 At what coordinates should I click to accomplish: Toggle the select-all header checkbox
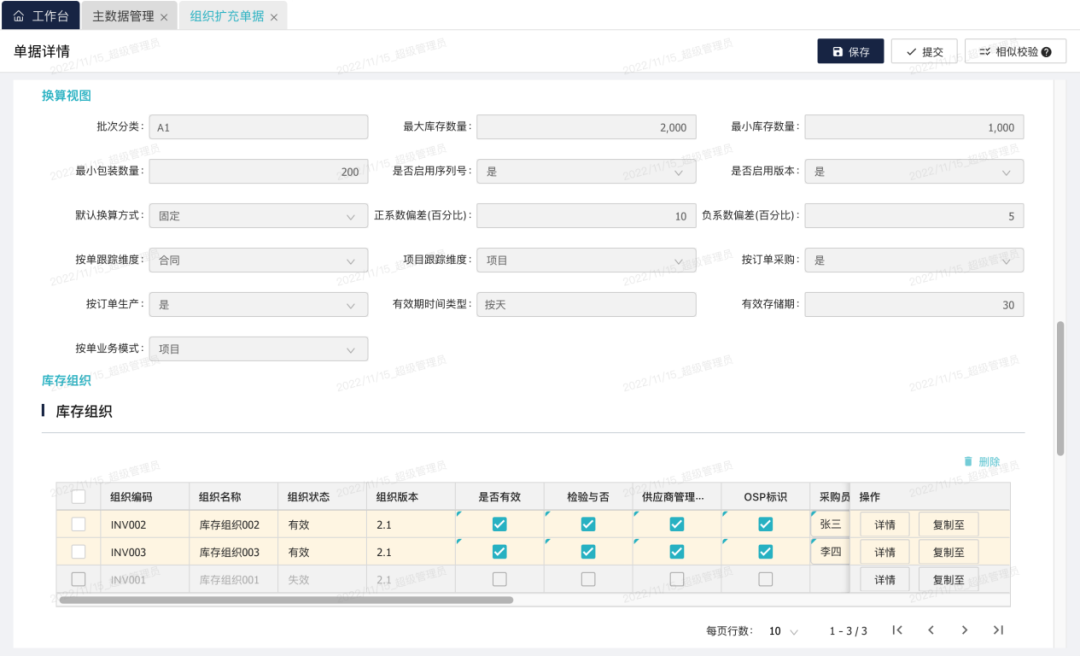[78, 497]
